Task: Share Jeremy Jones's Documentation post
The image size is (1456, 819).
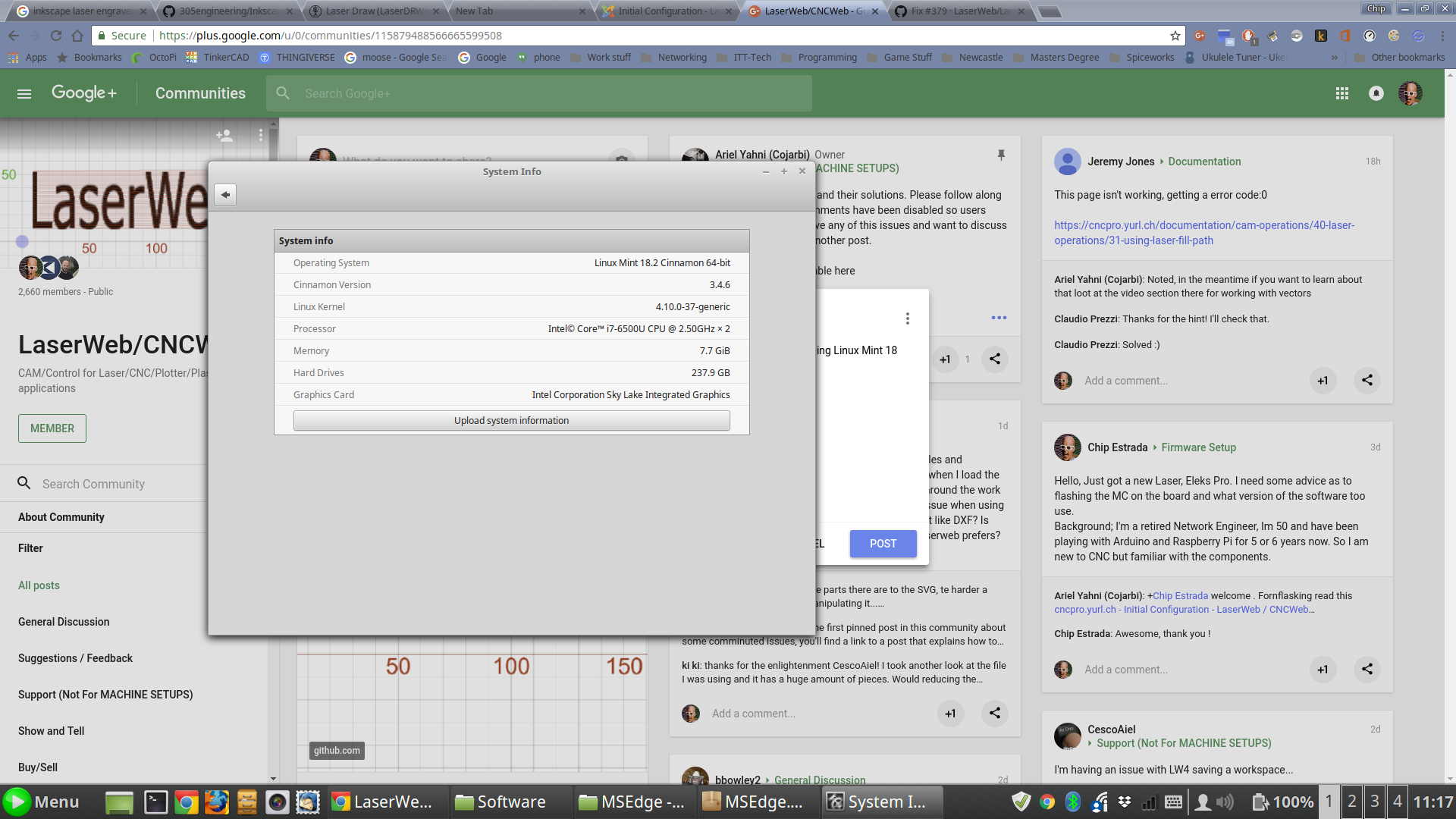Action: [x=1367, y=381]
